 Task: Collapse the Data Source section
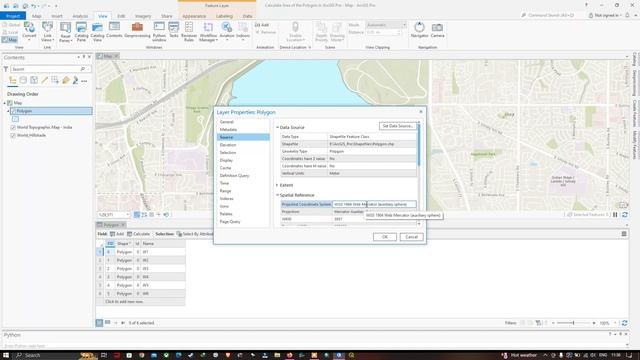tap(277, 127)
